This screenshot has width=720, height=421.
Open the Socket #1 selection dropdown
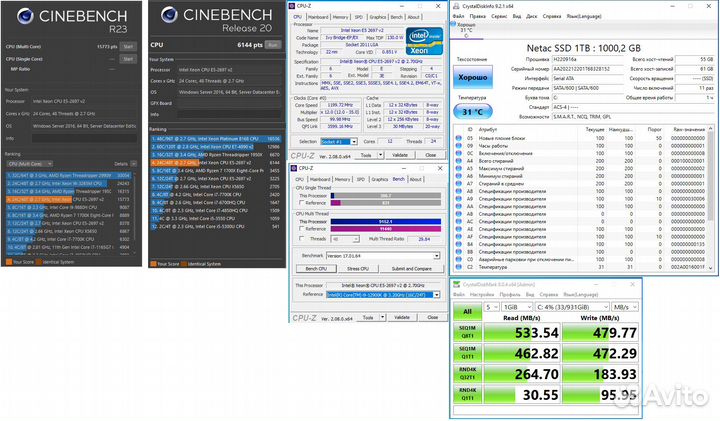pyautogui.click(x=354, y=141)
